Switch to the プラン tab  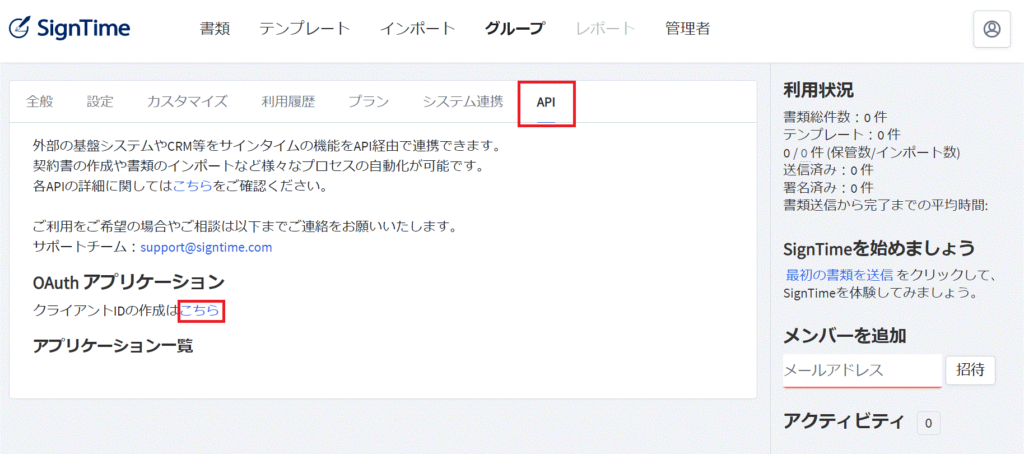click(368, 102)
